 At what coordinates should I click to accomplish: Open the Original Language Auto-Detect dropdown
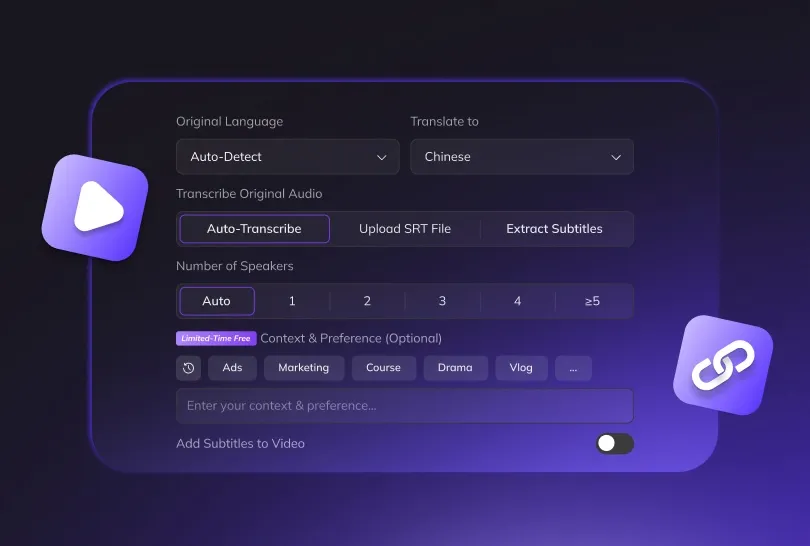tap(288, 157)
